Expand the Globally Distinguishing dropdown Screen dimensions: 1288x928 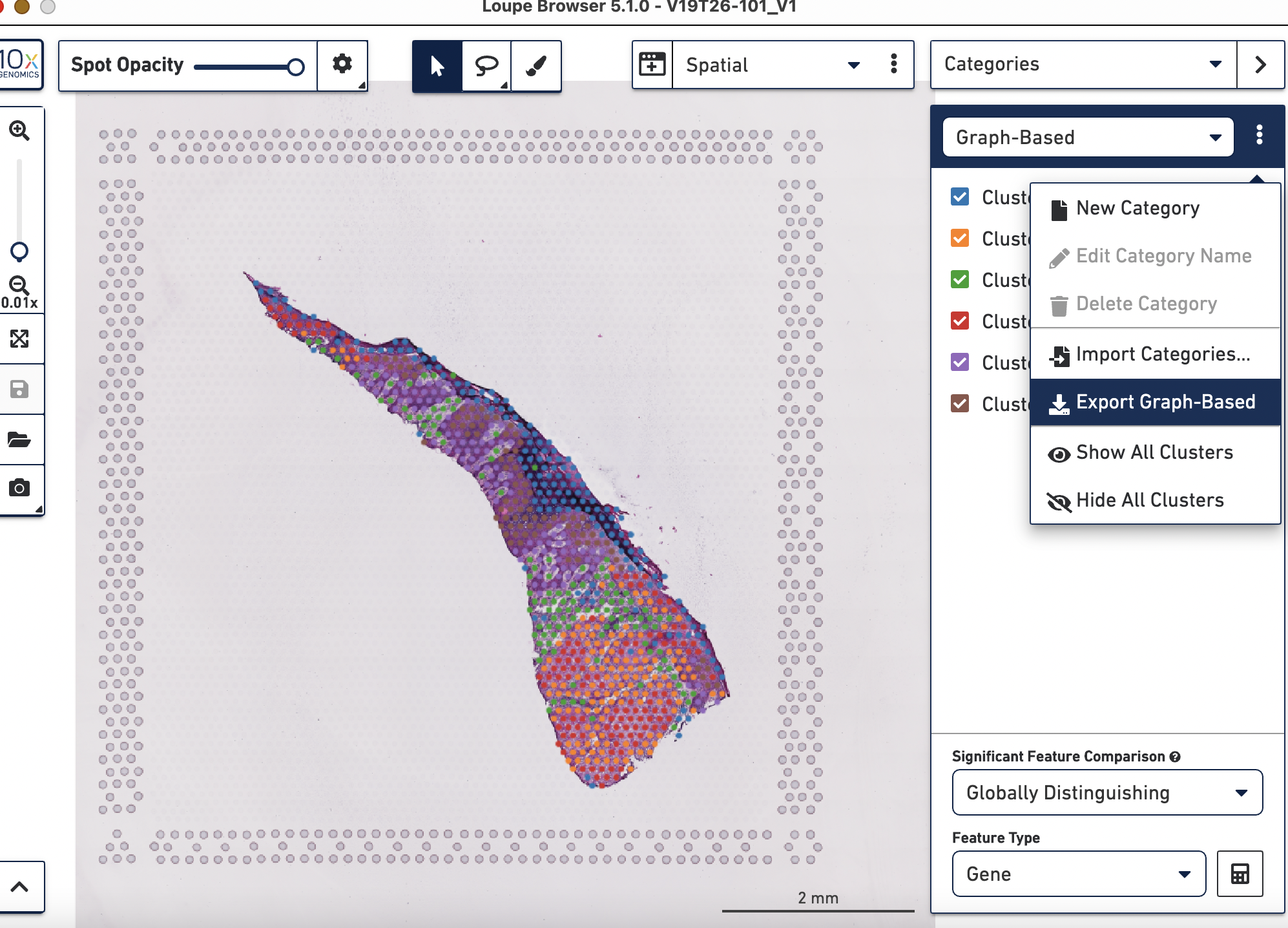pyautogui.click(x=1107, y=792)
